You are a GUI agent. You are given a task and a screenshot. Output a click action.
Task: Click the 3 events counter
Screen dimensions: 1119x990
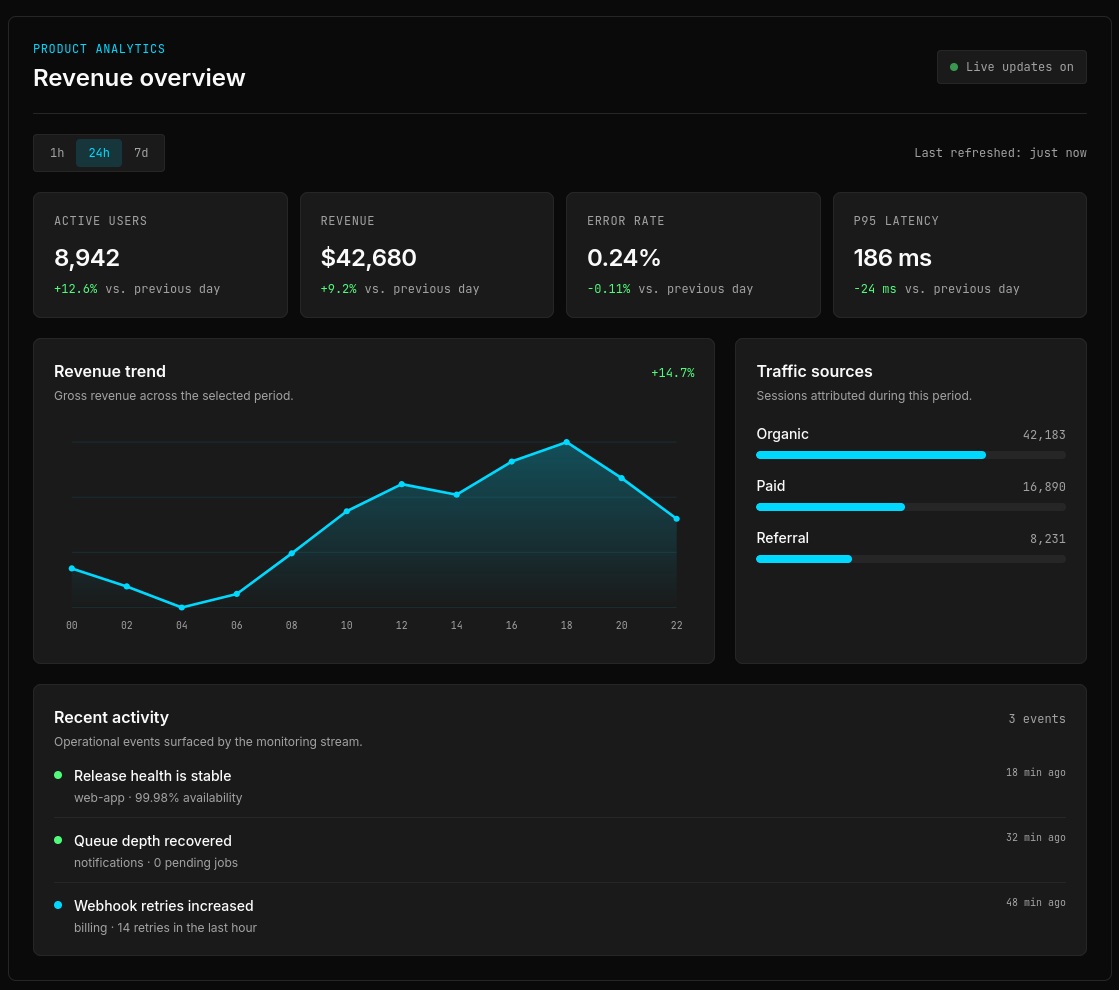pyautogui.click(x=1037, y=719)
